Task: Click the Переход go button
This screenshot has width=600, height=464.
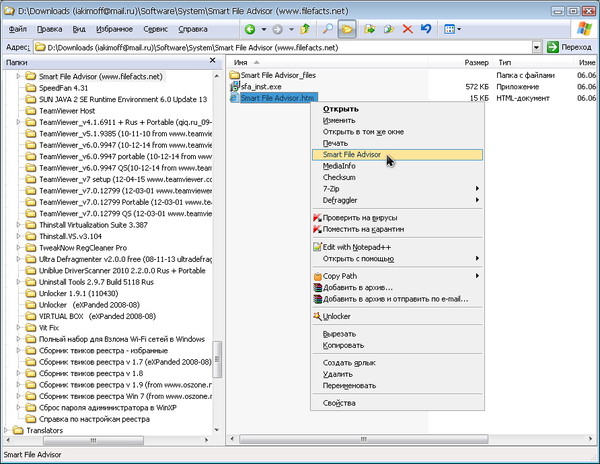Action: [x=569, y=47]
